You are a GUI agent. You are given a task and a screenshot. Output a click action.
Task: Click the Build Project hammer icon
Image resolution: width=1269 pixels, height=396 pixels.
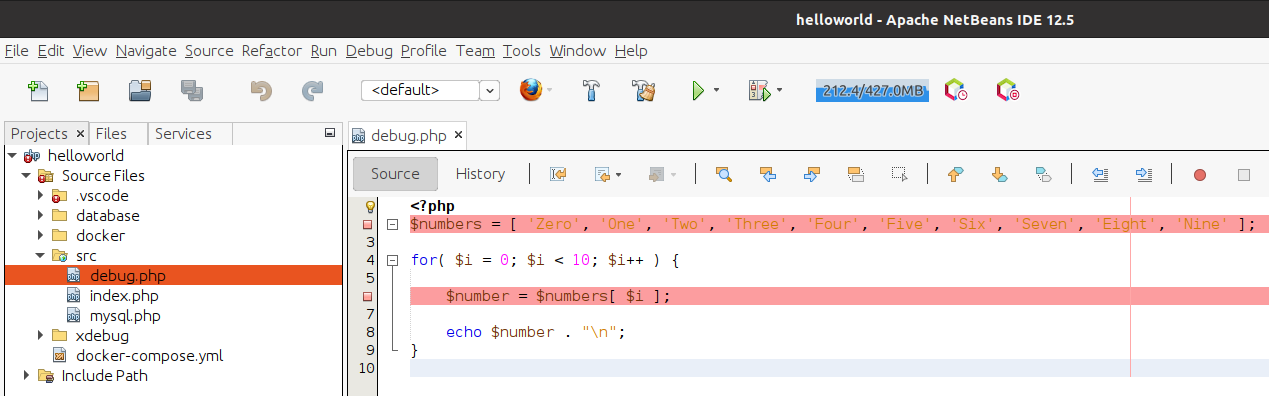click(591, 91)
